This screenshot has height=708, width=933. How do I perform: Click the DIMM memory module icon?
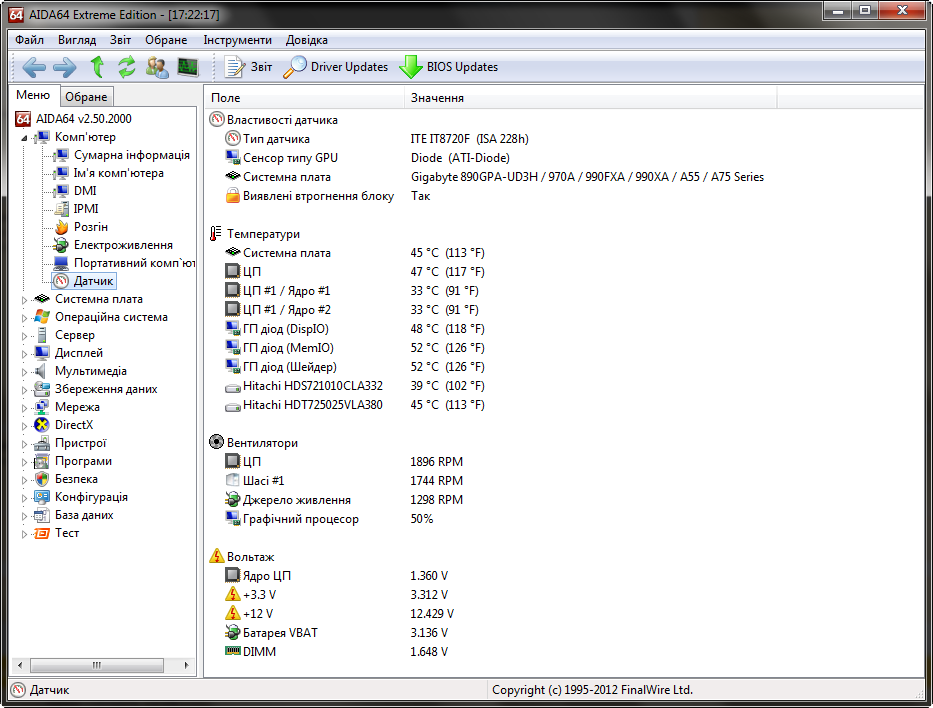(x=233, y=651)
